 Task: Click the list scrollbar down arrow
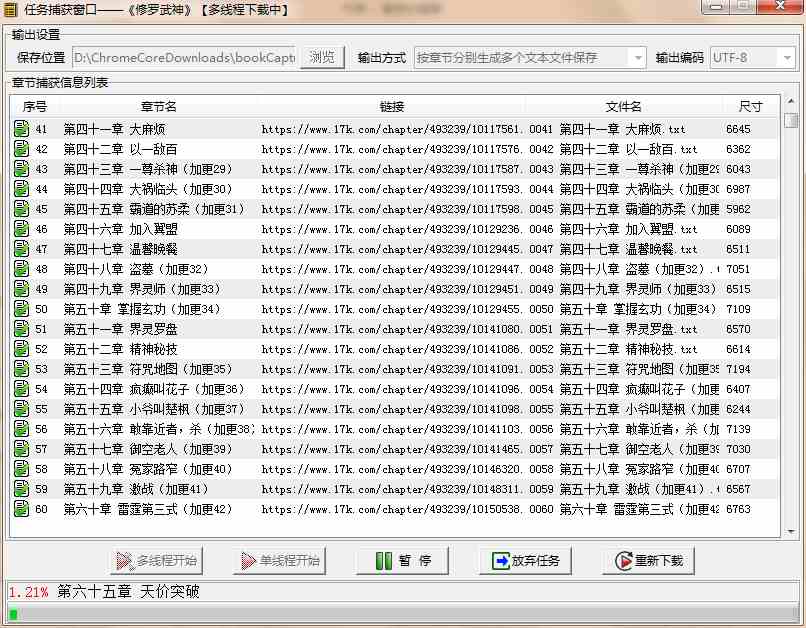click(791, 531)
